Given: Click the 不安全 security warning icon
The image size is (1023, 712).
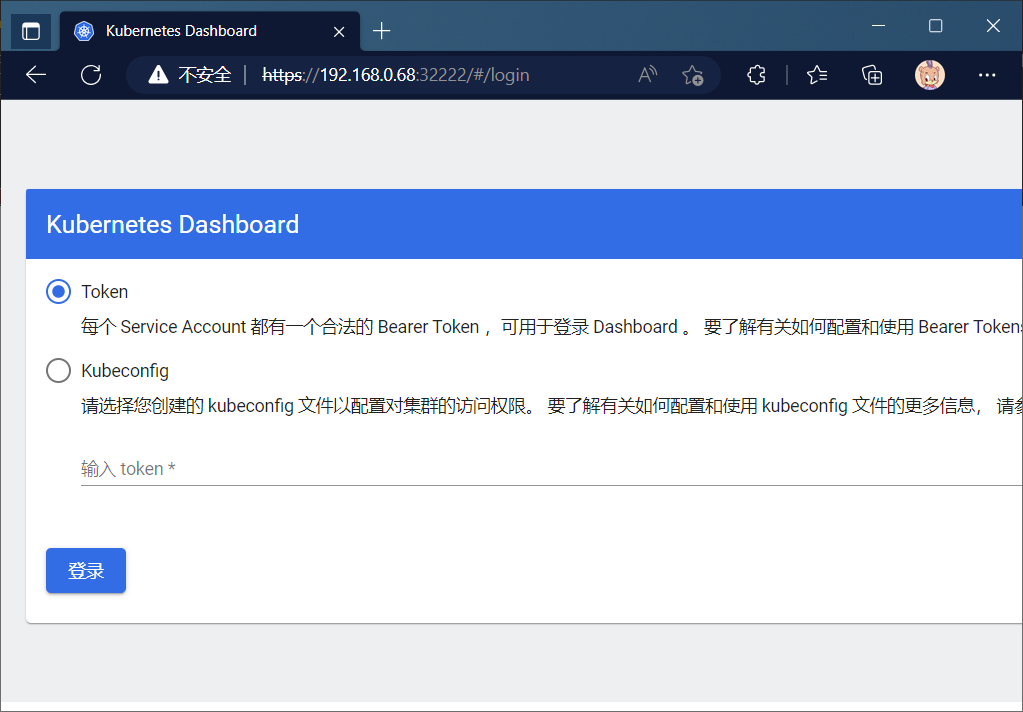Looking at the screenshot, I should 158,75.
